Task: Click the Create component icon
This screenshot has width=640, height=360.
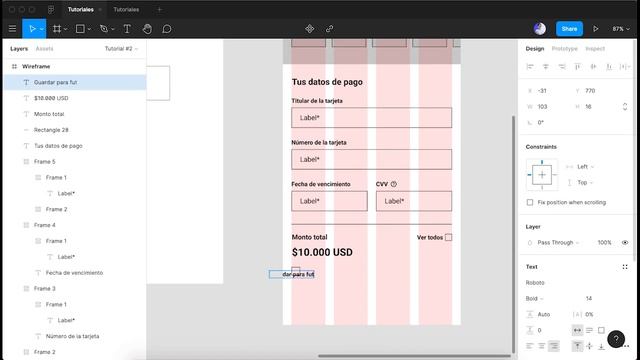Action: coord(310,29)
